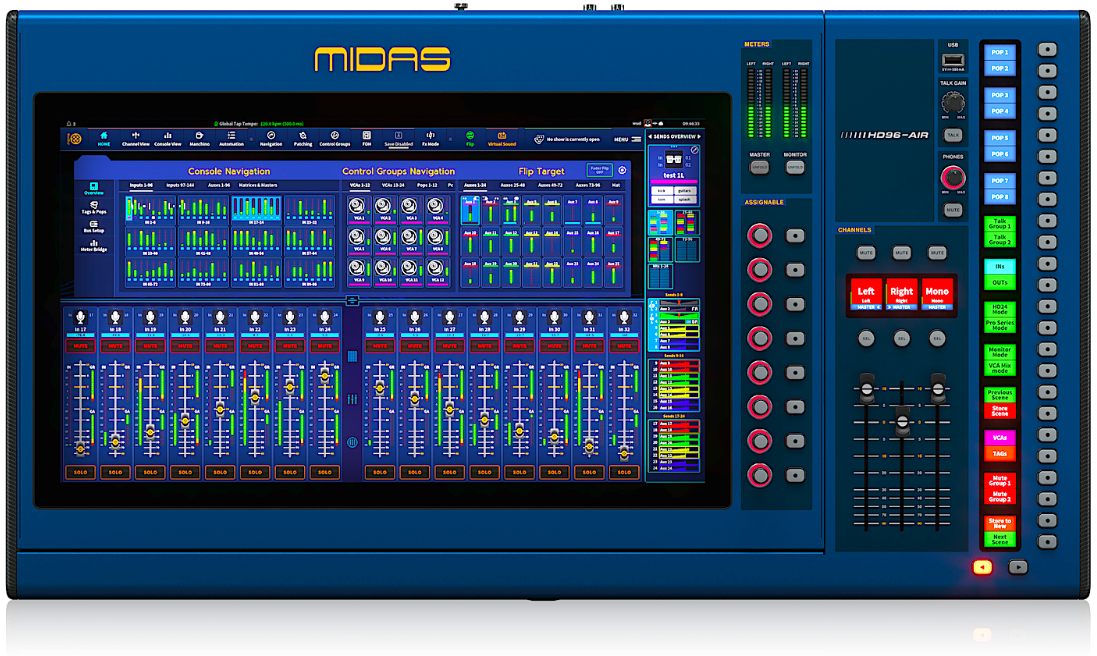Collapse the Sends Overview panel
Screen dimensions: 1097x656
649,137
